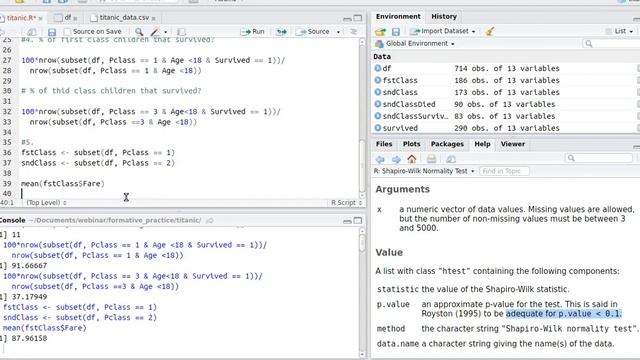Go to Help home page
The width and height of the screenshot is (640, 360).
coord(411,159)
